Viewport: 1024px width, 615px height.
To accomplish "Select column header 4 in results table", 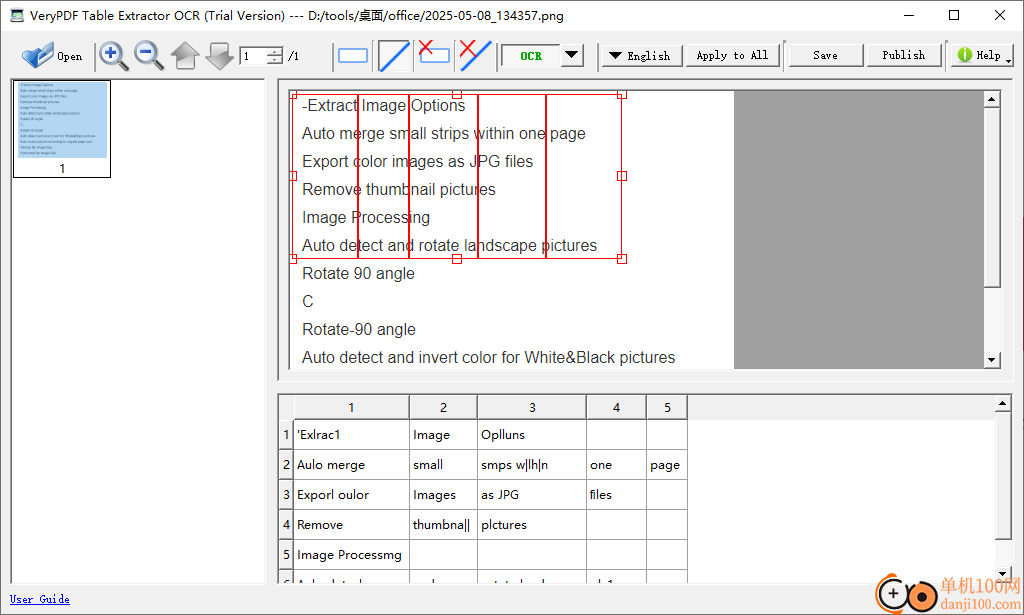I will [x=616, y=407].
